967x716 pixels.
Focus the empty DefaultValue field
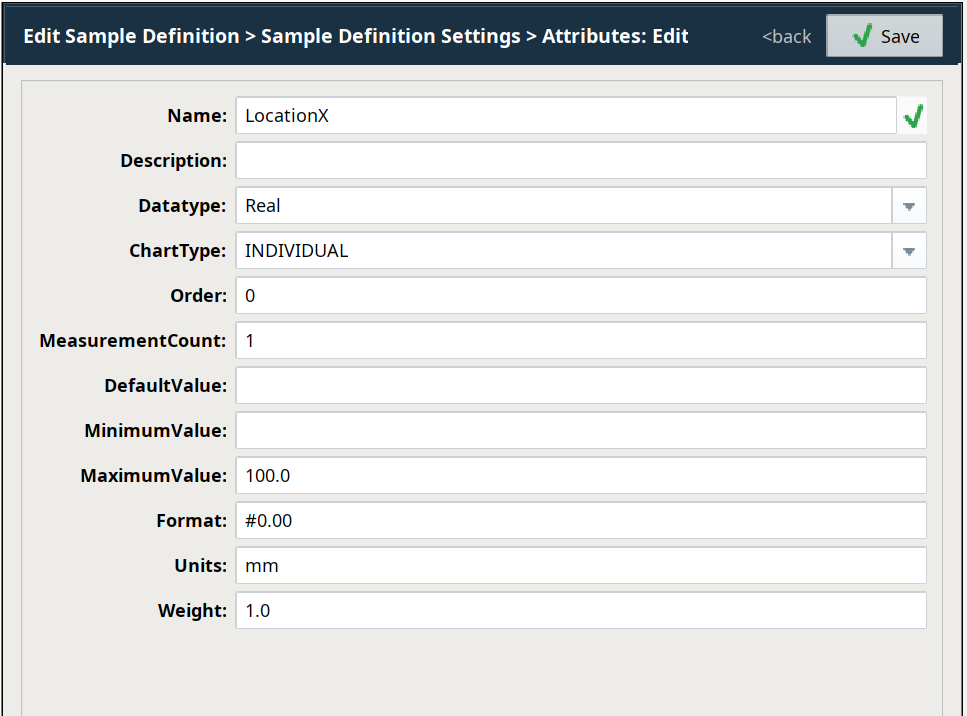(x=581, y=386)
